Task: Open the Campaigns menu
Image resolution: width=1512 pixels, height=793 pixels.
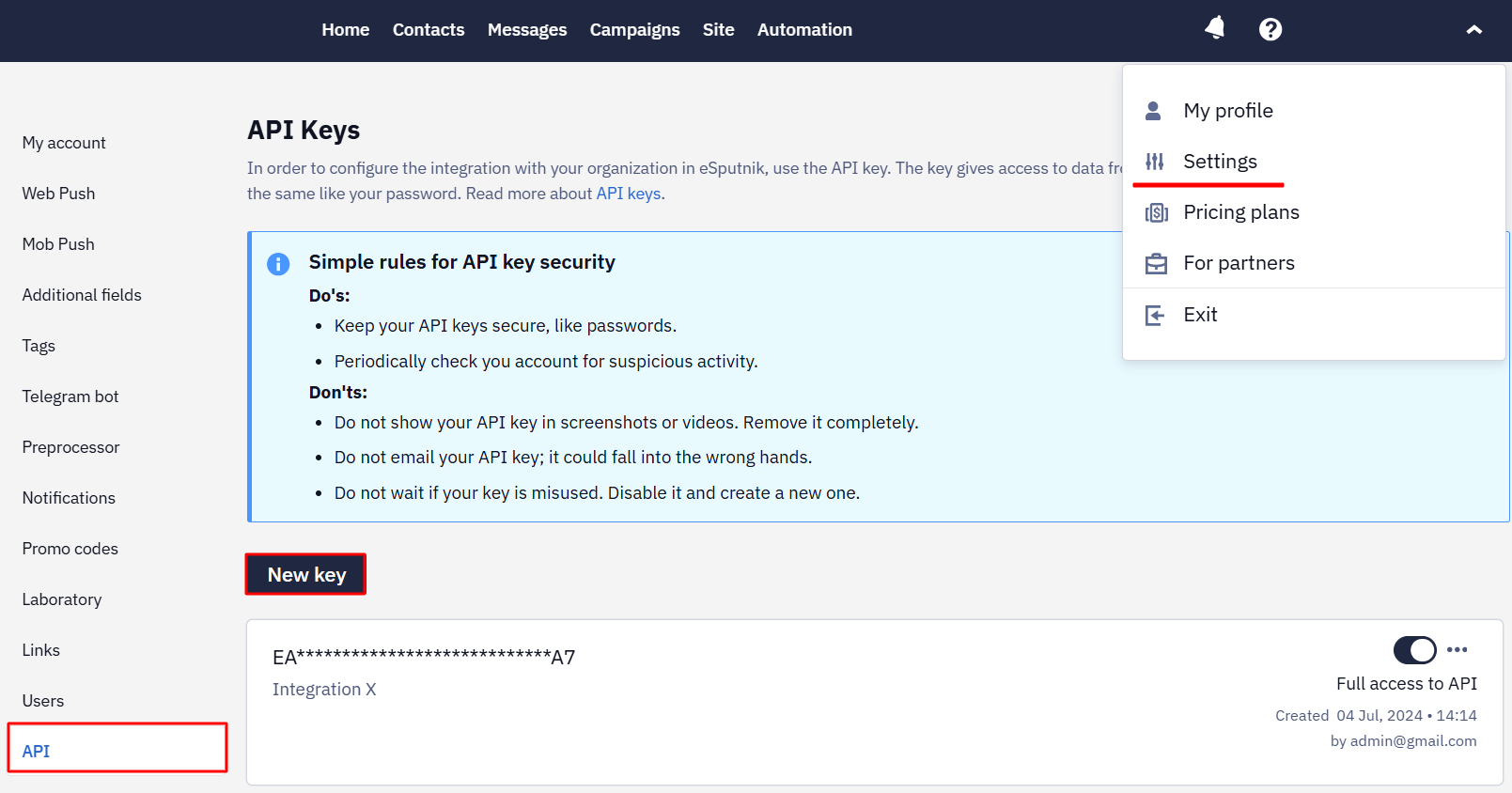Action: point(635,30)
